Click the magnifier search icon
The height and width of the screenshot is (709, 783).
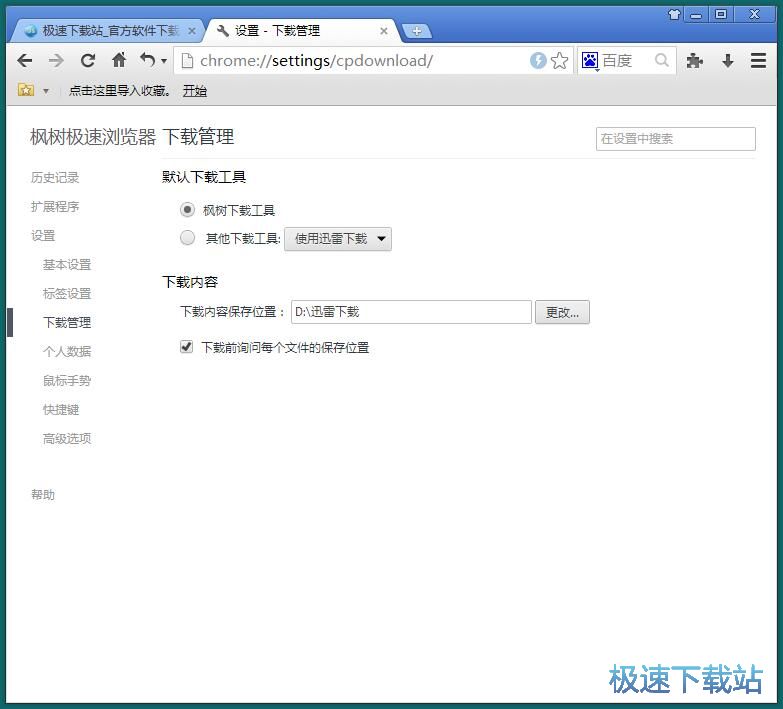coord(662,60)
